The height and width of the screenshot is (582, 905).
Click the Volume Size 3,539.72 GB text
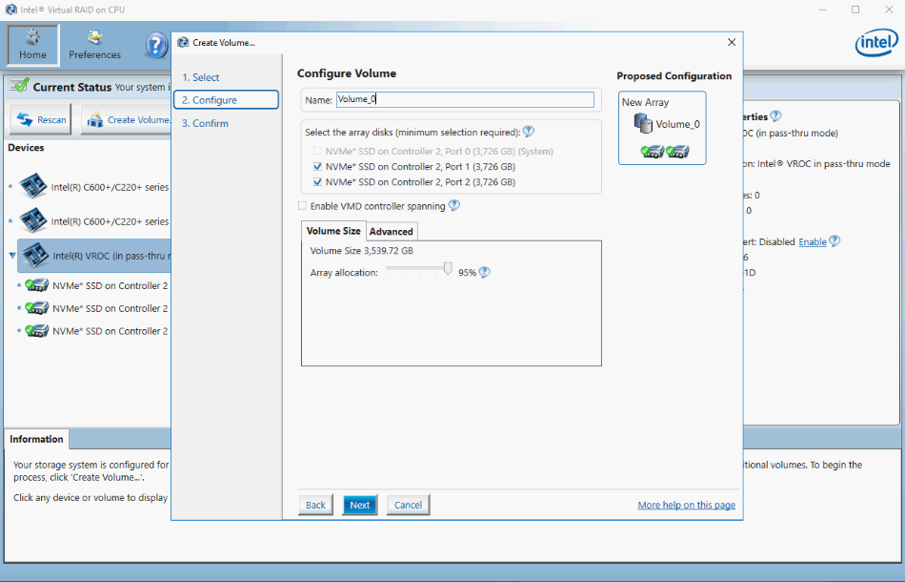tap(361, 251)
